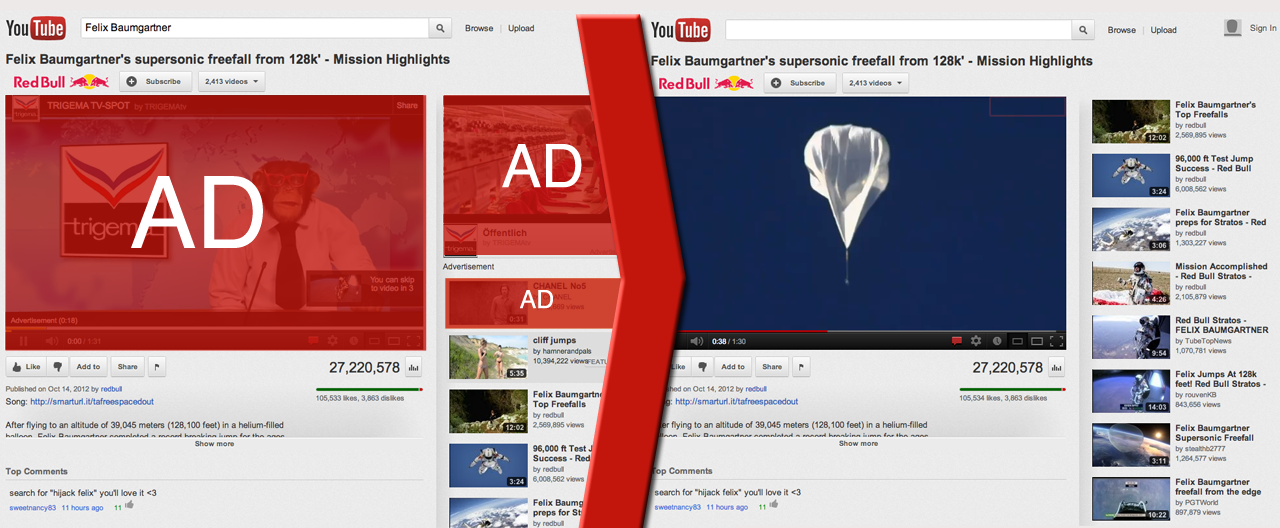Open smarturl.it song link on ad-free page
This screenshot has width=1280, height=528.
(736, 401)
